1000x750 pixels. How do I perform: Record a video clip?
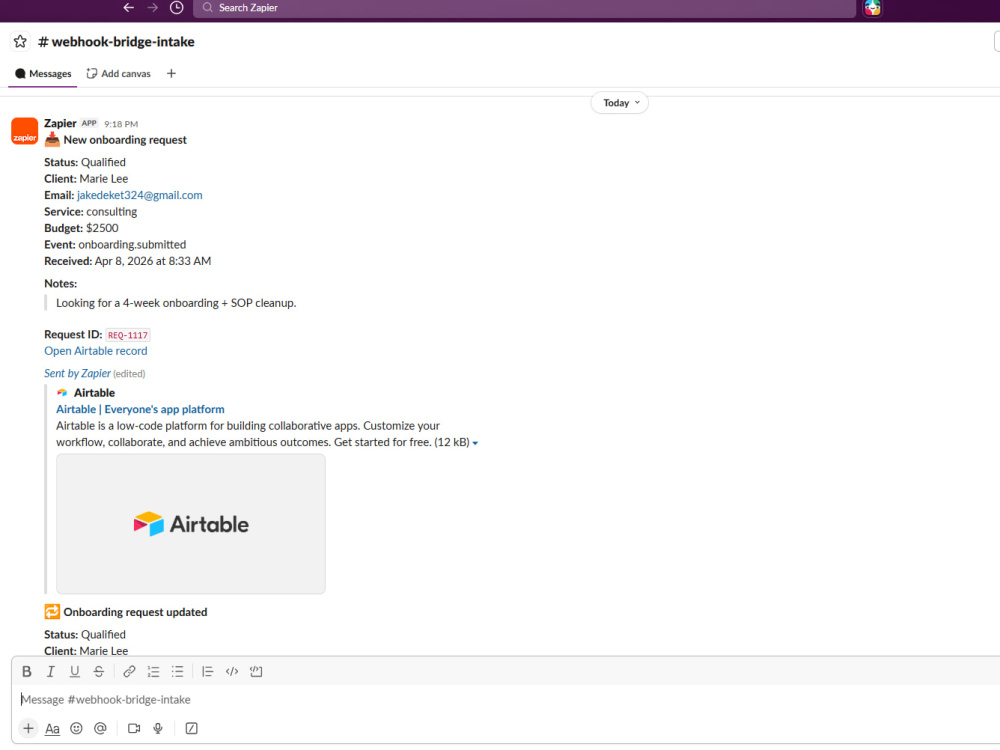(x=134, y=728)
